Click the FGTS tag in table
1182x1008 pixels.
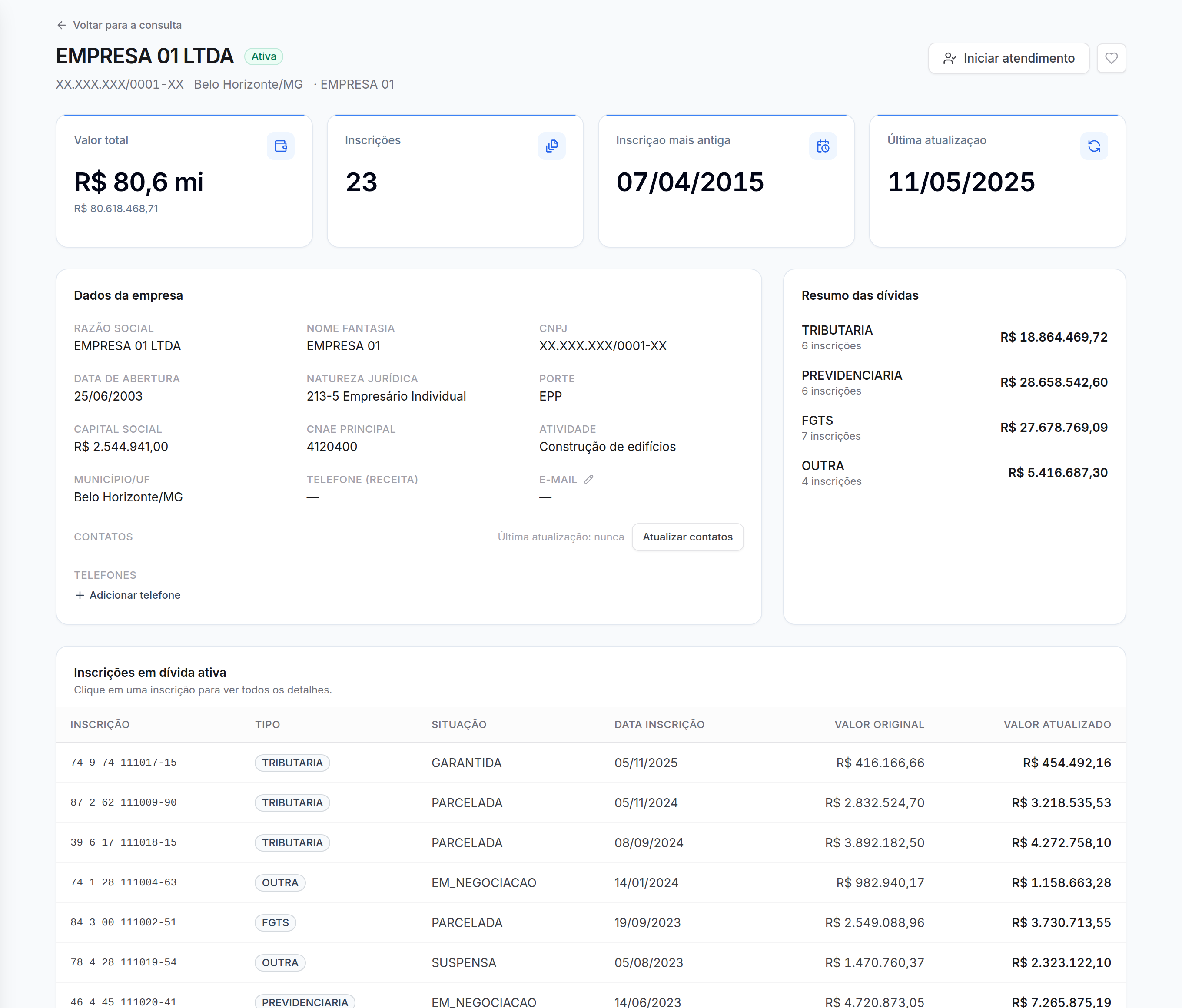tap(275, 922)
